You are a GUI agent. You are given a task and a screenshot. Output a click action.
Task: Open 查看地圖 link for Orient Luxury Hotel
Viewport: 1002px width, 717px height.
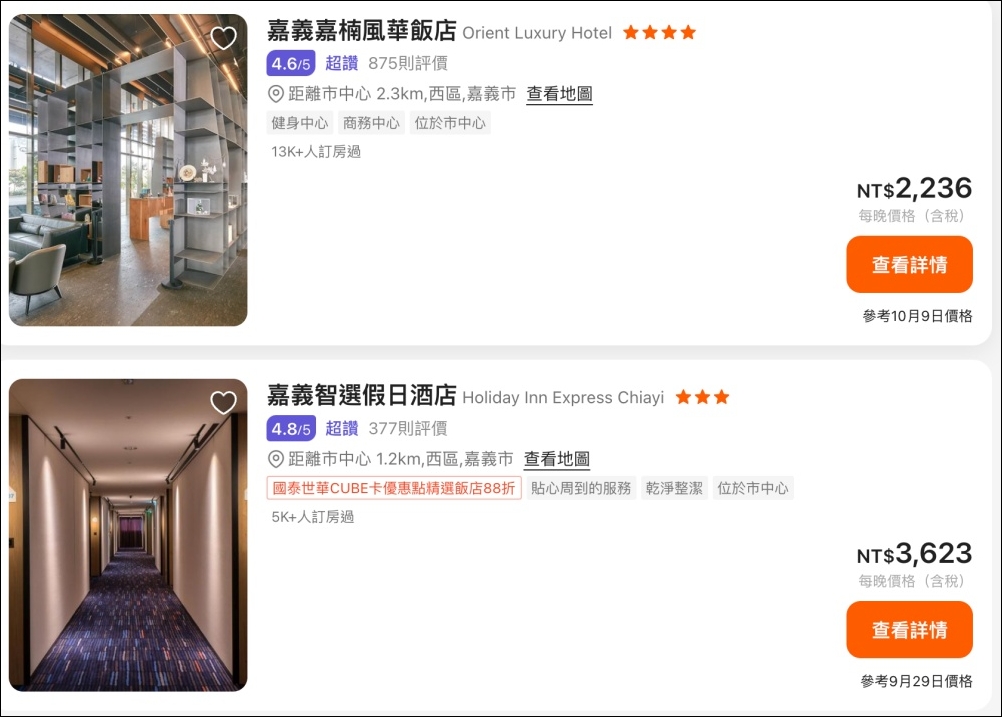pos(559,94)
